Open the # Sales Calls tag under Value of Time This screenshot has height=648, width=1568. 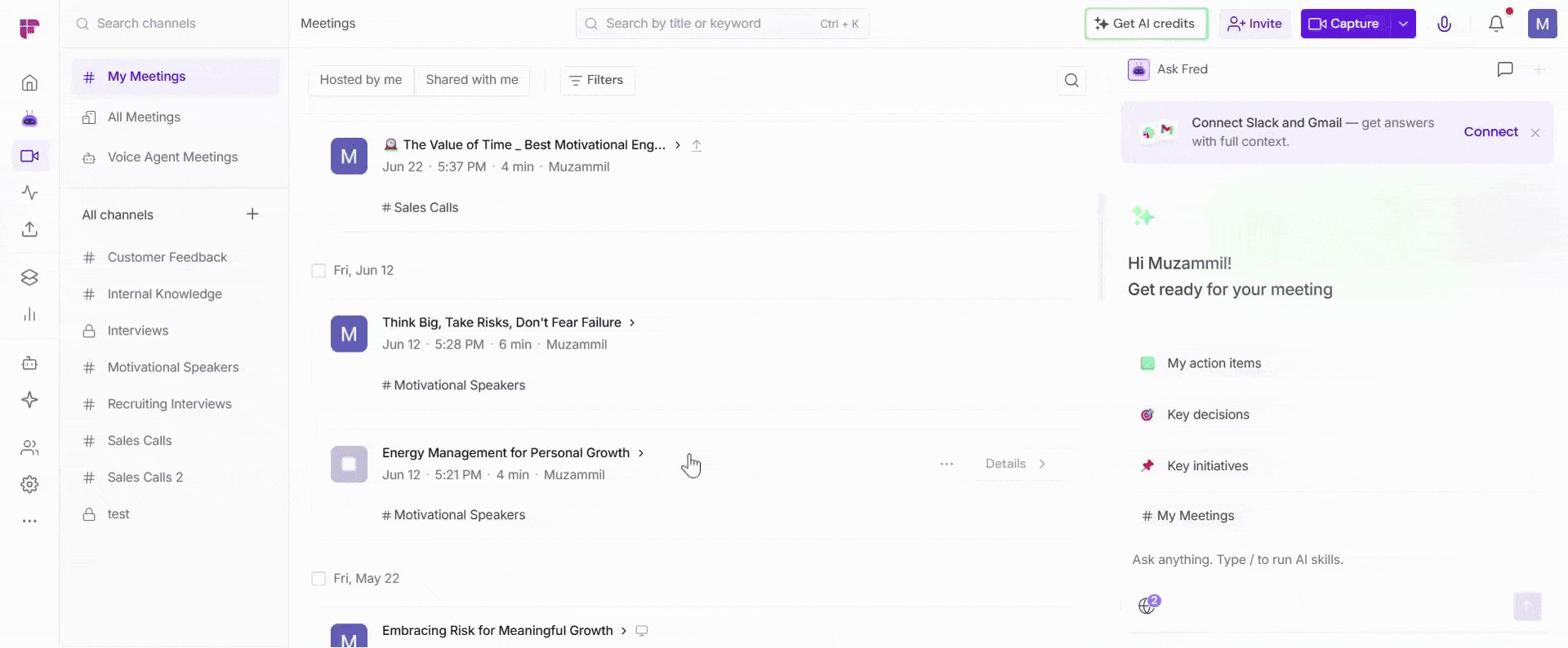[x=420, y=208]
